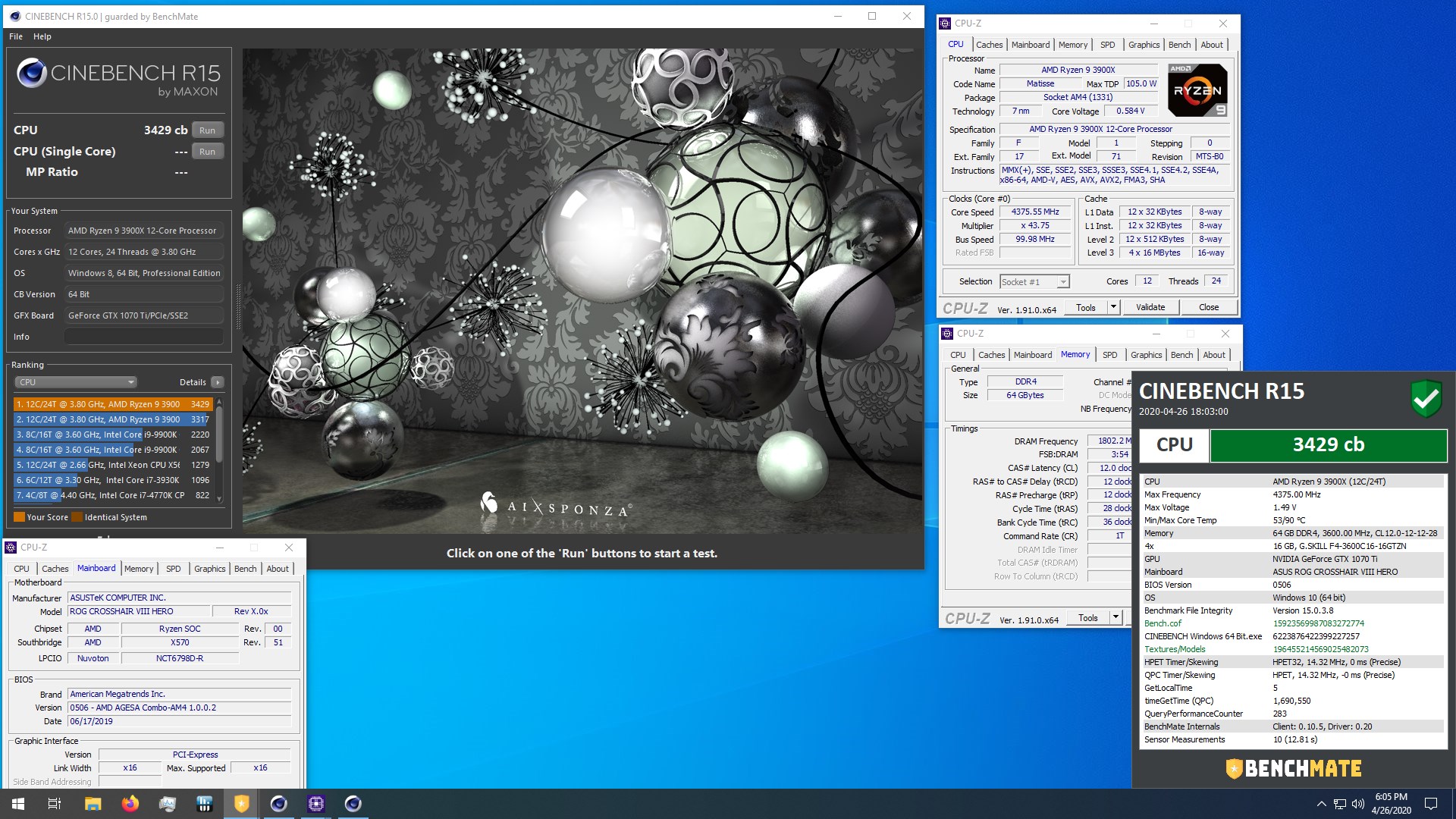Open the bar-chart app icon on taskbar
This screenshot has height=819, width=1456.
pos(204,804)
